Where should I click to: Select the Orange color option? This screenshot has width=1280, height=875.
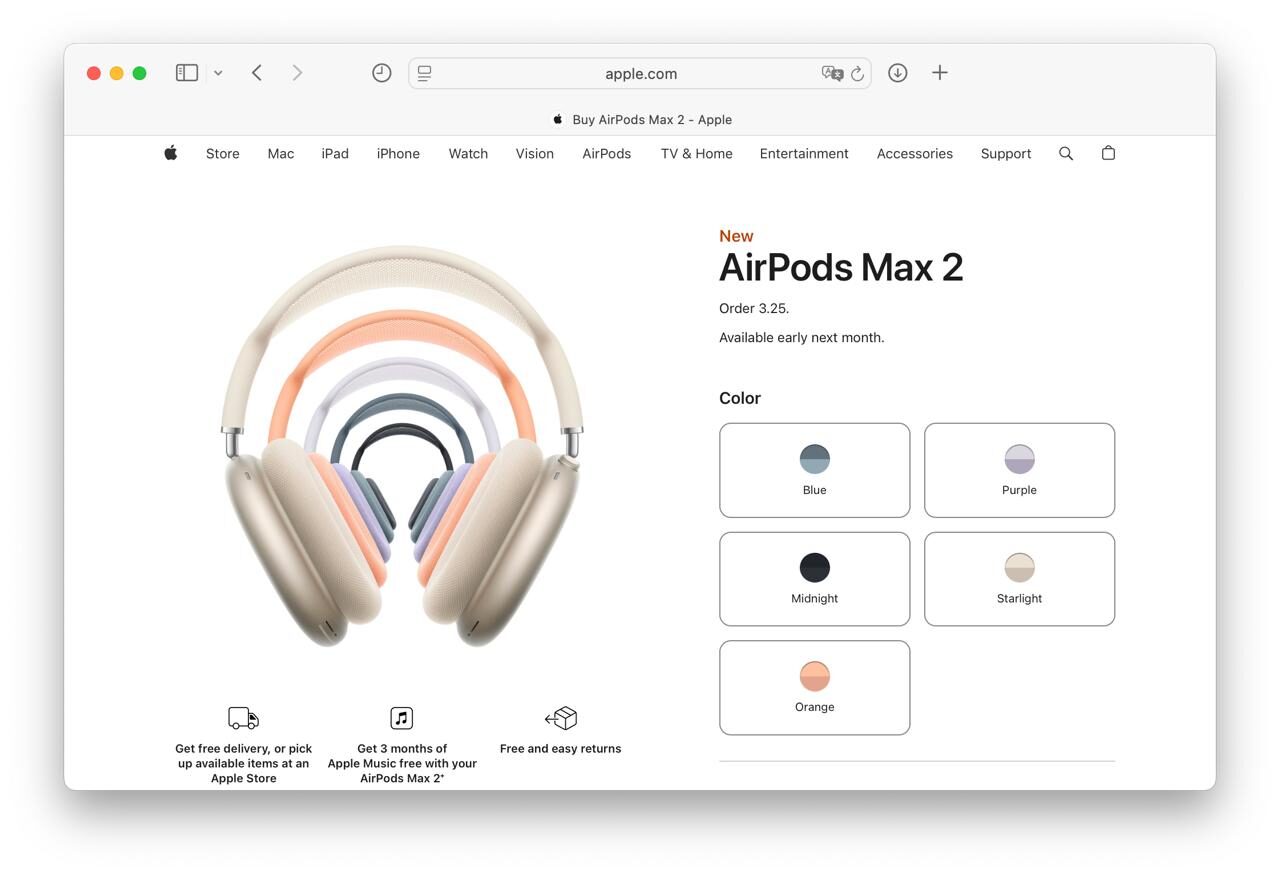click(x=814, y=687)
